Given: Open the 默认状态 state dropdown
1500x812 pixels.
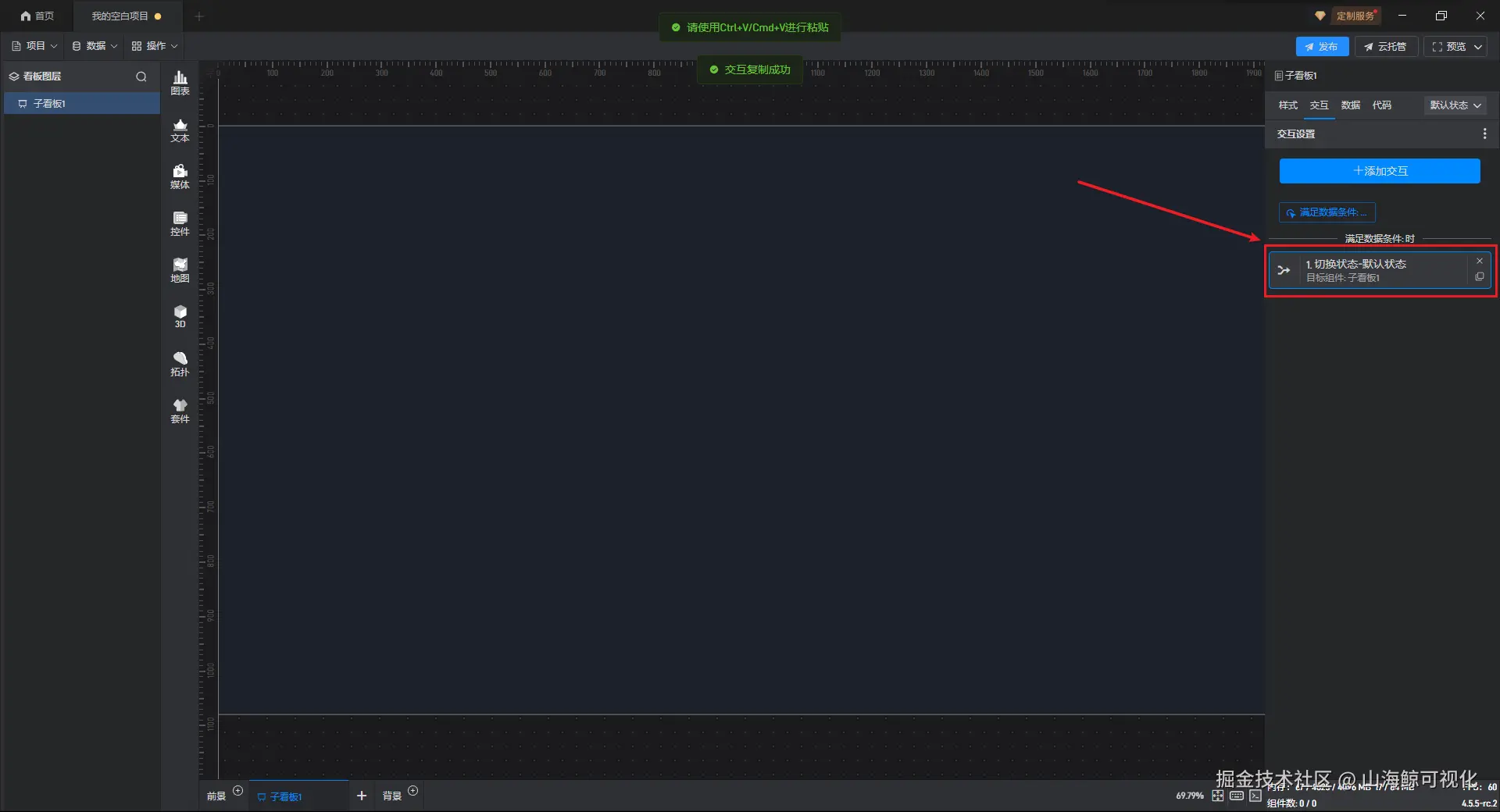Looking at the screenshot, I should tap(1455, 105).
